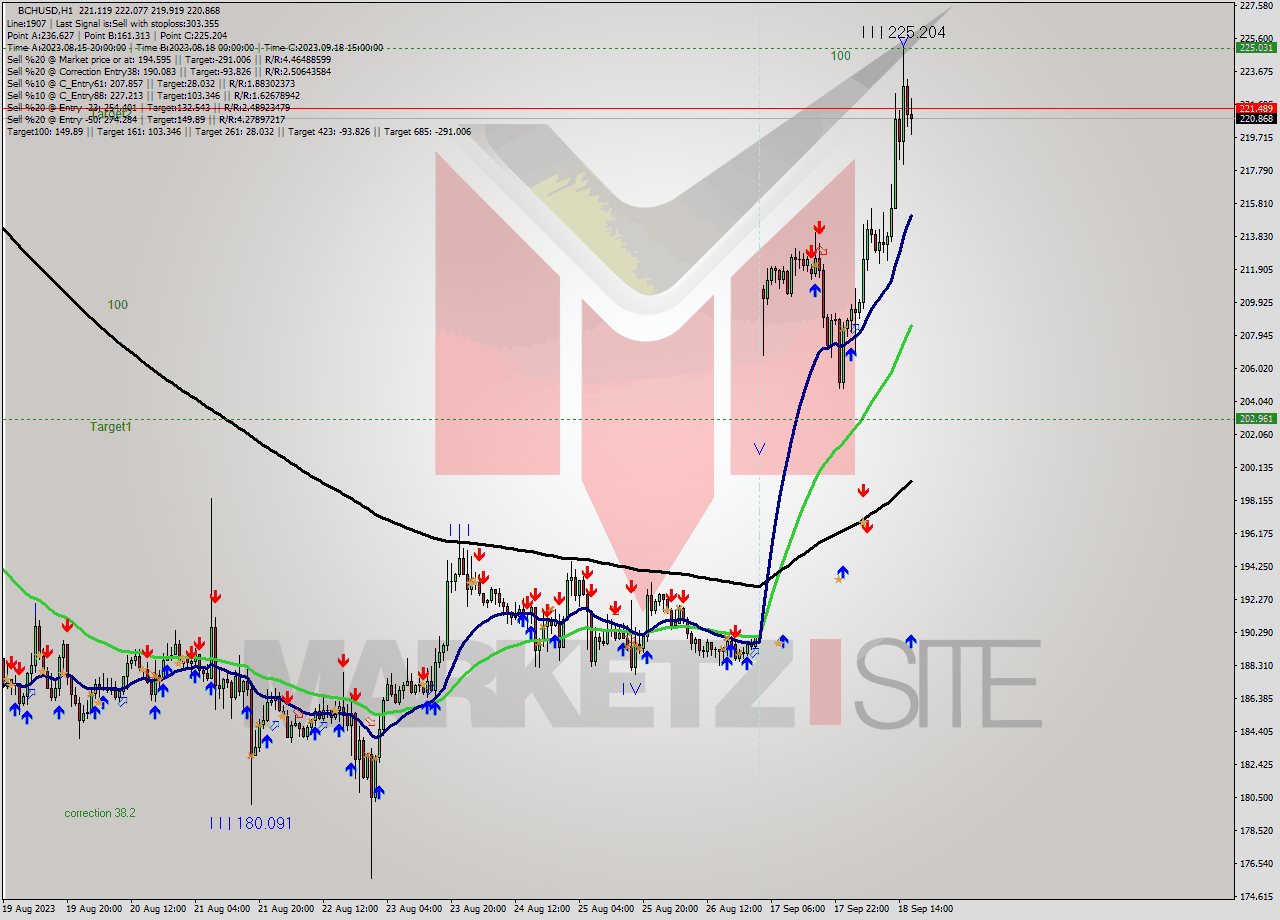Click the green 225.031 price tag
The height and width of the screenshot is (920, 1280).
click(x=1256, y=47)
